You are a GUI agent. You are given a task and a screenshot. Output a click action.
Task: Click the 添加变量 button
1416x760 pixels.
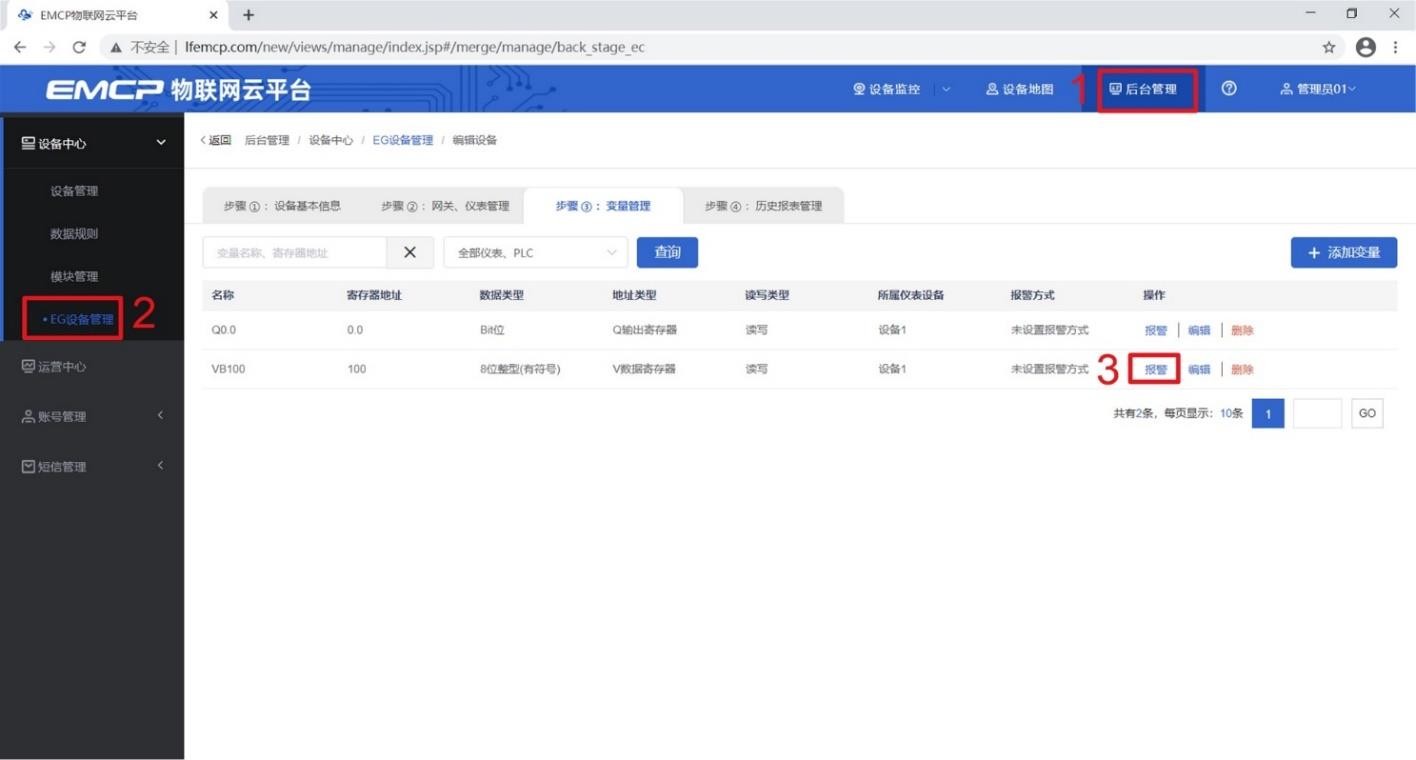pos(1344,252)
